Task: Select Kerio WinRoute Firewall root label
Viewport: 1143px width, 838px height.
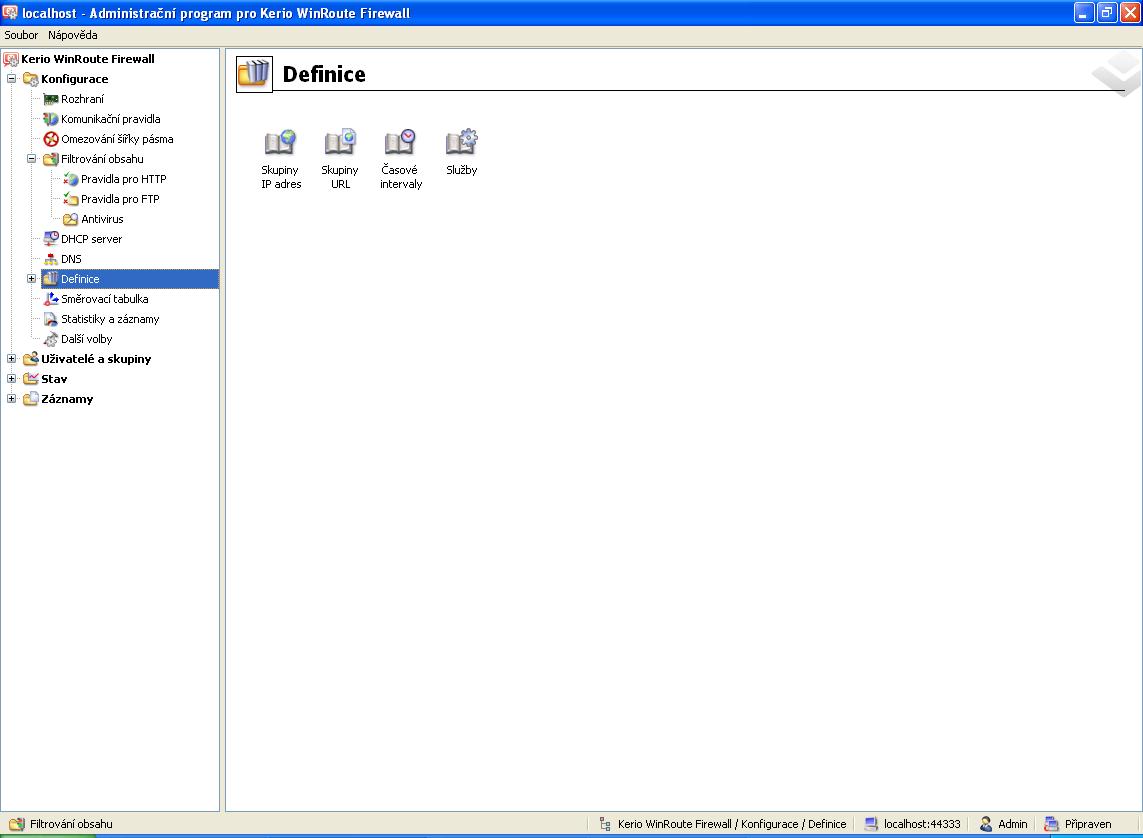Action: [87, 59]
